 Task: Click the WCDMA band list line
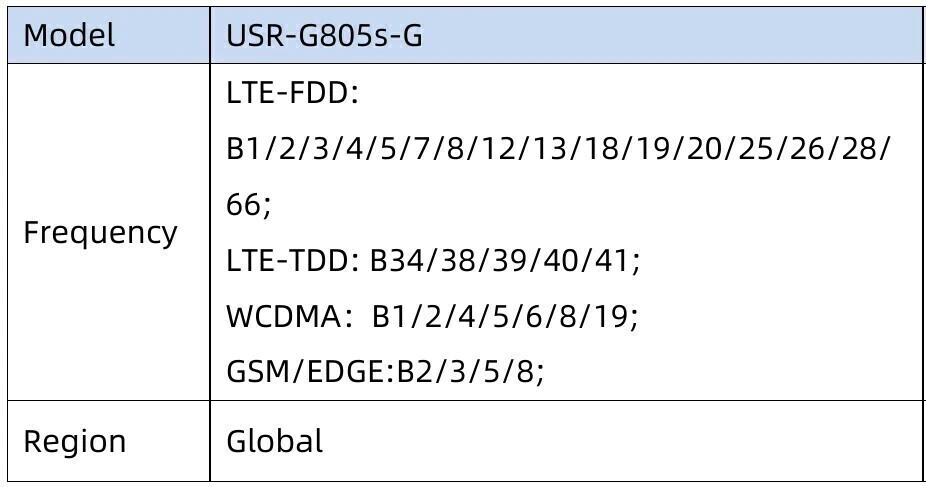432,316
